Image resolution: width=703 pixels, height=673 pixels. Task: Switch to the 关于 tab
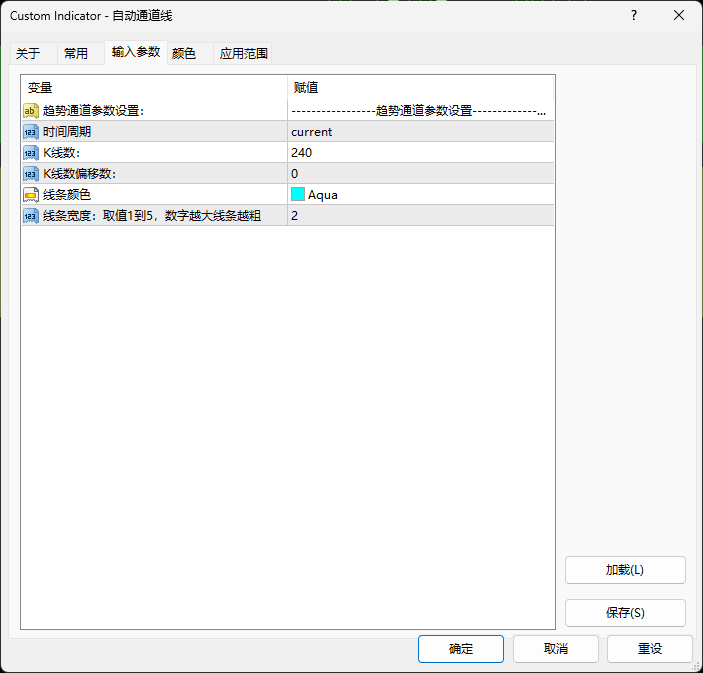click(29, 54)
